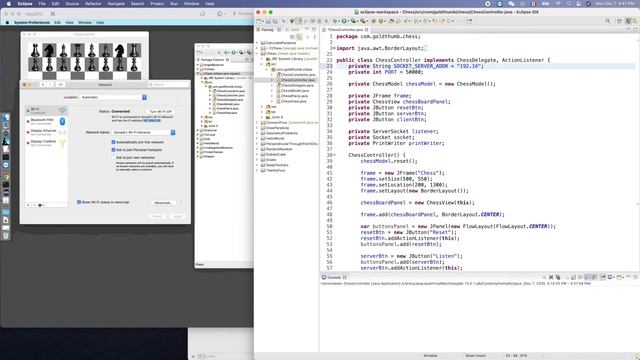Select ChessController.java in Package Explorer
640x360 pixels.
pos(298,80)
